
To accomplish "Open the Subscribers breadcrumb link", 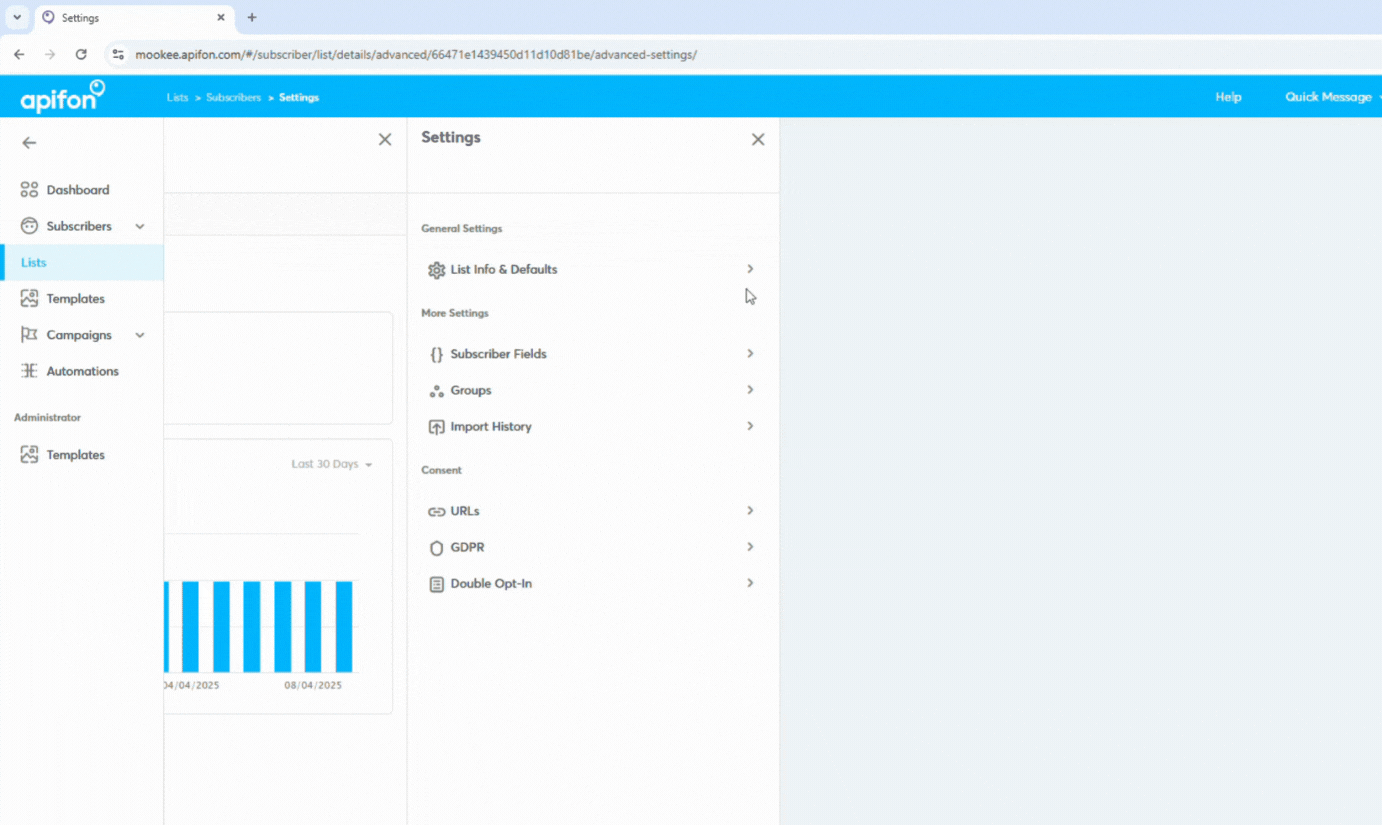I will (233, 97).
